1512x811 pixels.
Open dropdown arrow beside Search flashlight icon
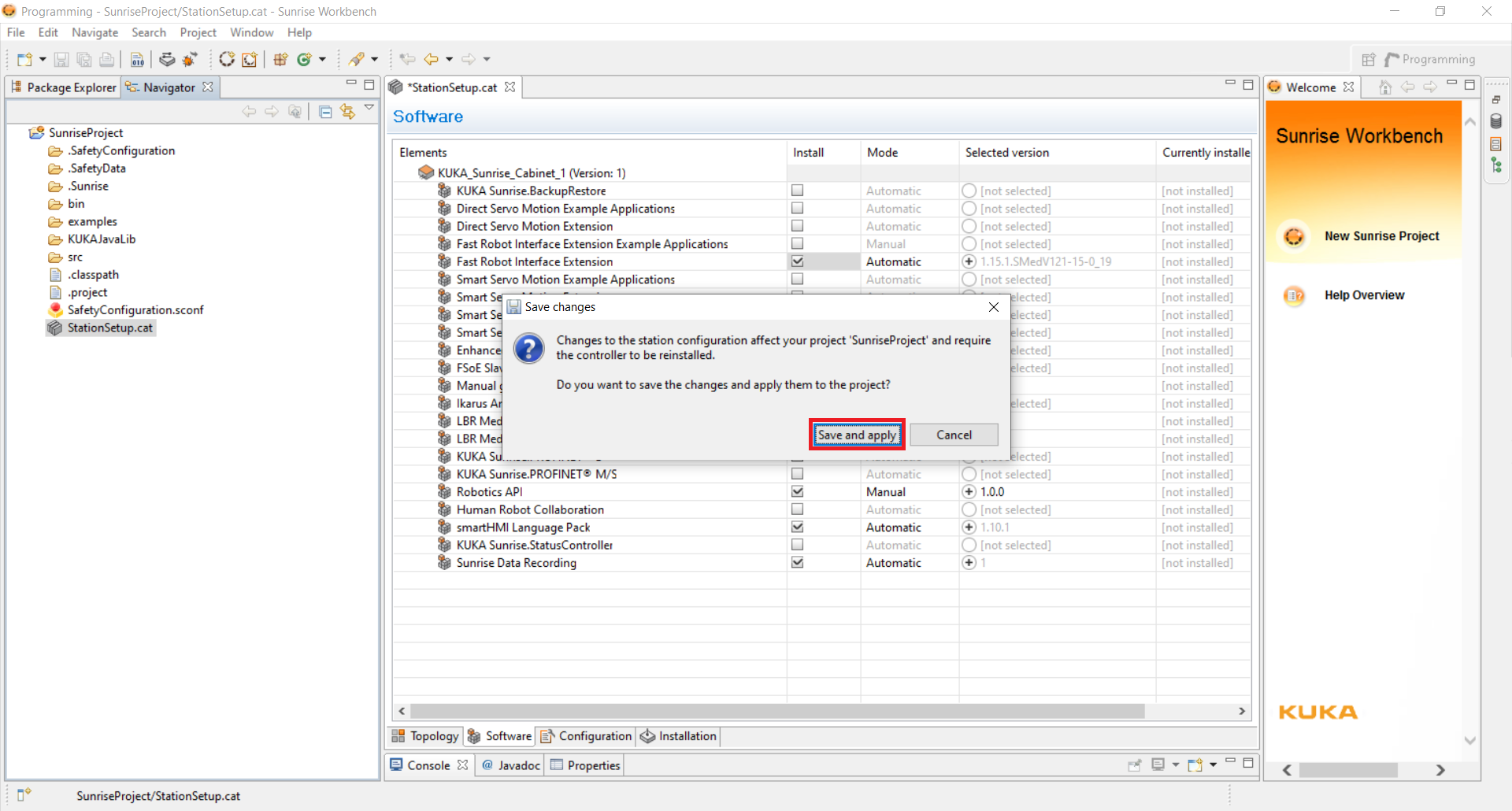coord(374,59)
